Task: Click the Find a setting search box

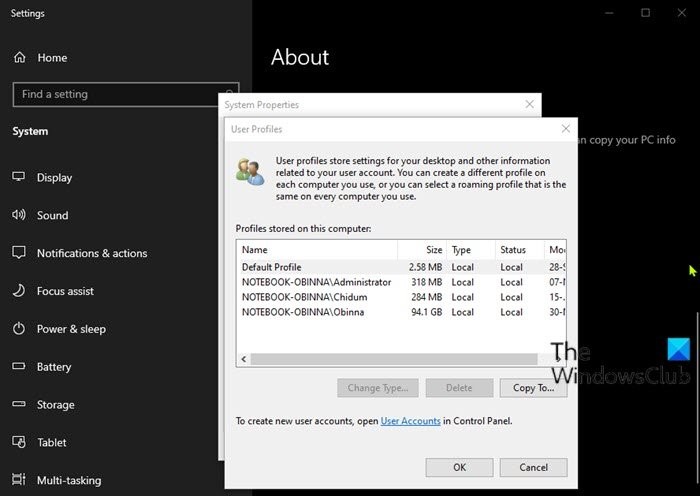Action: pyautogui.click(x=126, y=94)
